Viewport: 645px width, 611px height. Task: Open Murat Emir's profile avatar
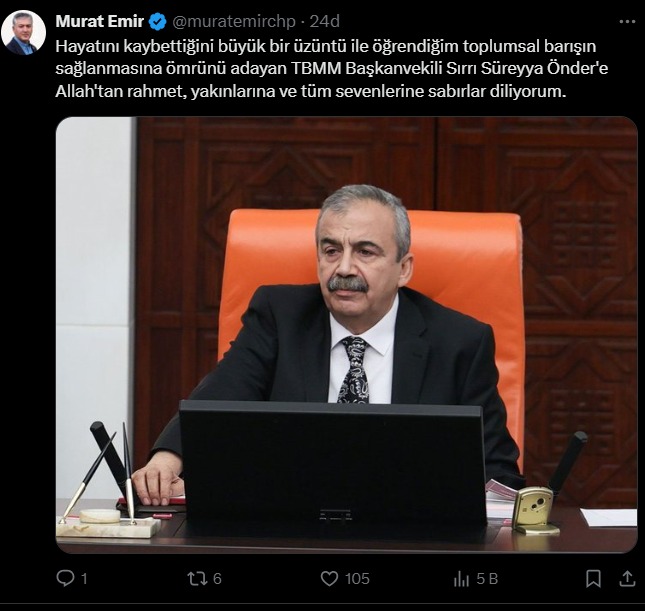point(23,33)
